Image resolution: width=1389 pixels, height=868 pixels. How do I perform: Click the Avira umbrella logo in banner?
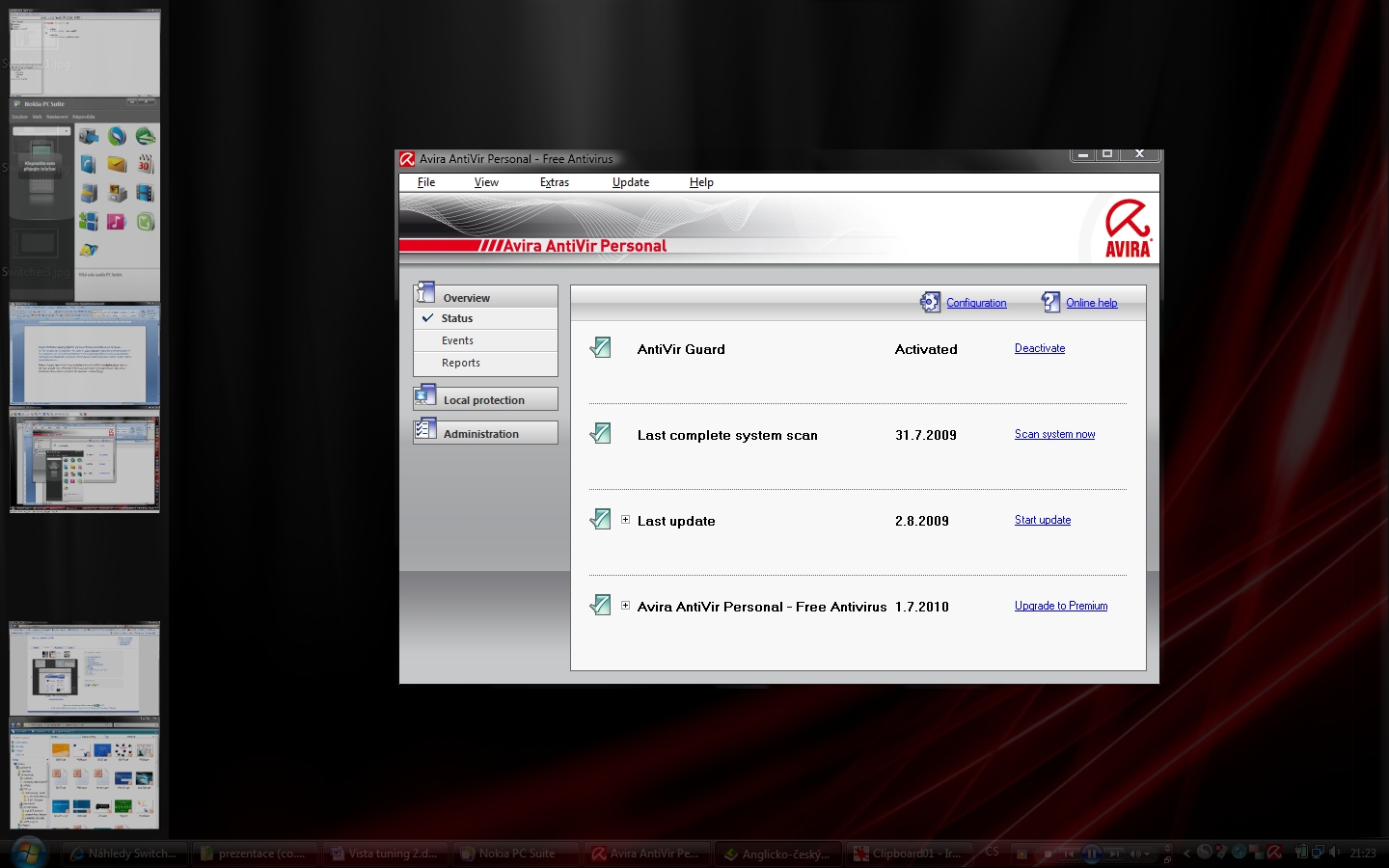[1128, 229]
